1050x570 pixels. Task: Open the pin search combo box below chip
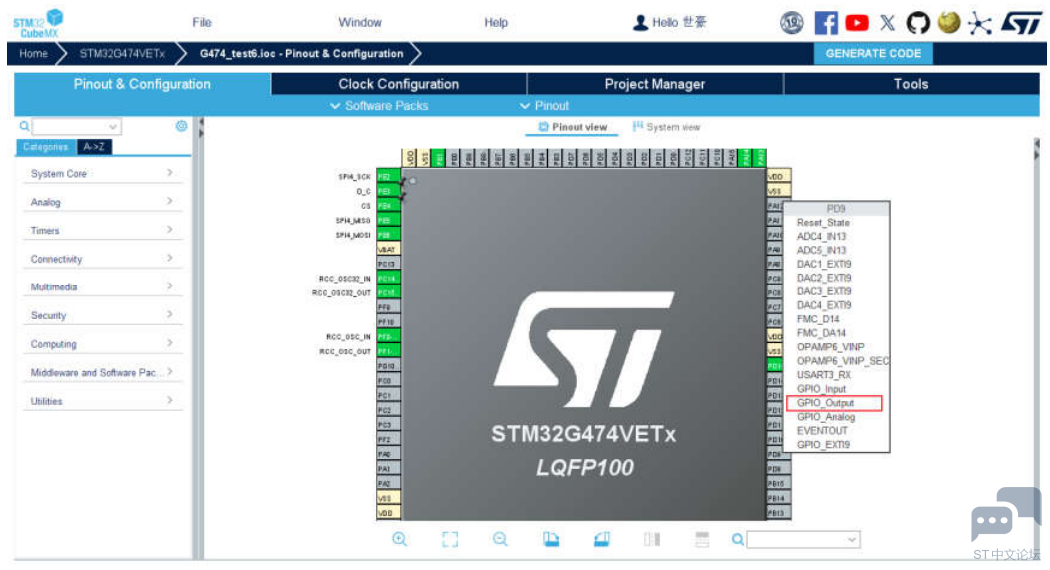click(x=803, y=539)
